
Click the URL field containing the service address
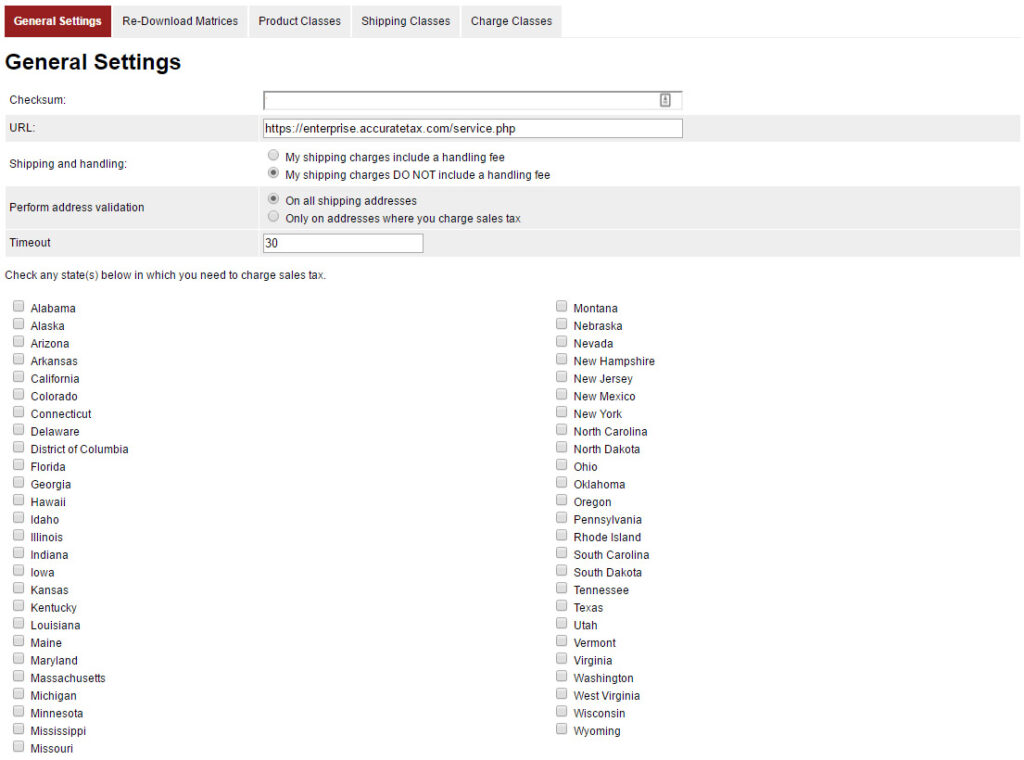[472, 128]
